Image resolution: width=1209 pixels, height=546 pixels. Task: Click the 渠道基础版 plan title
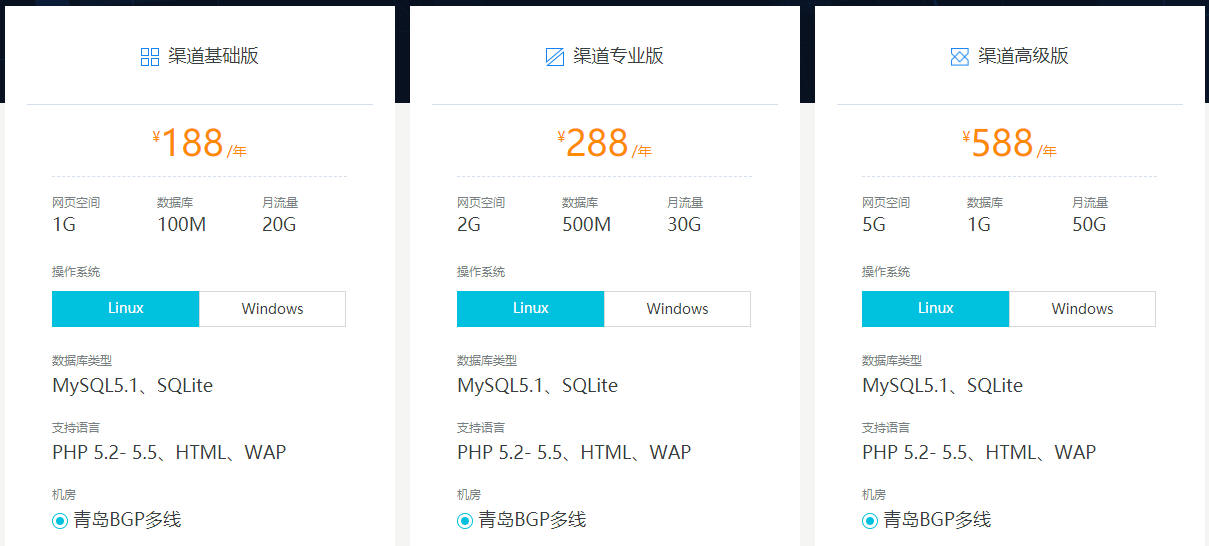point(213,56)
